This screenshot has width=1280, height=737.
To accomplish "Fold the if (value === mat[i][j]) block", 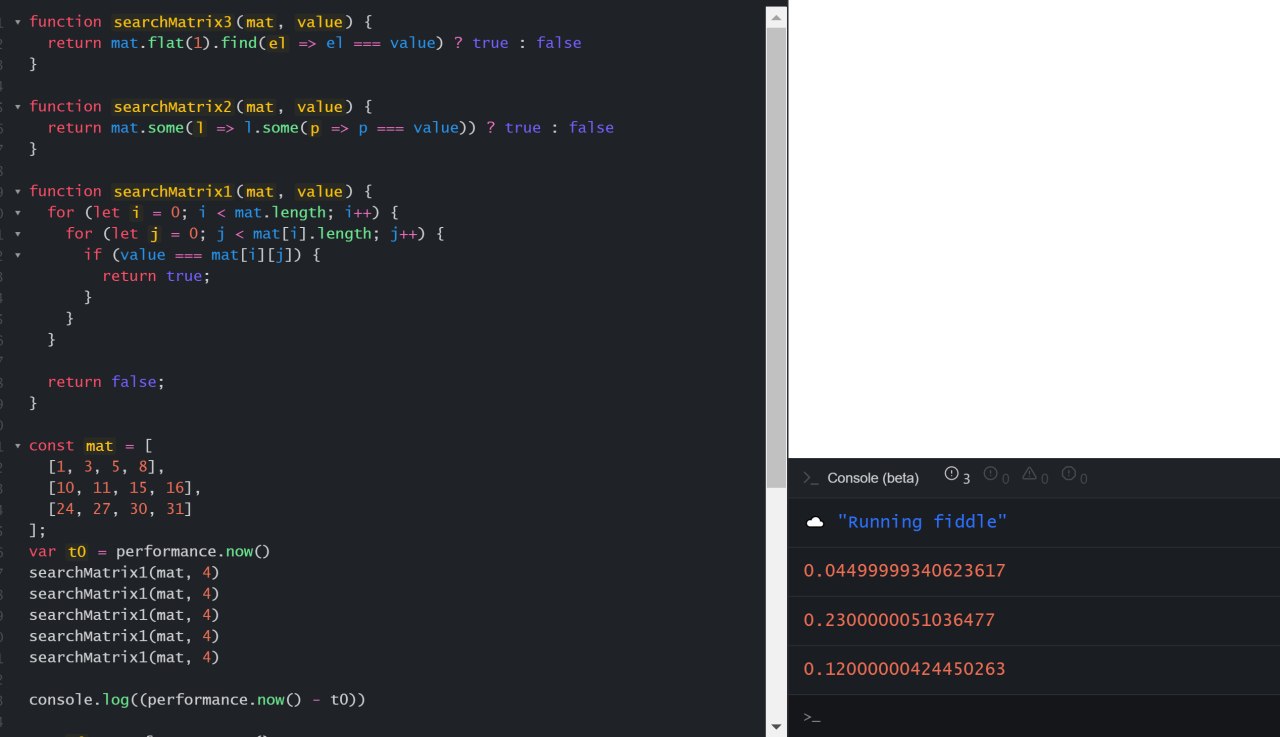I will [17, 255].
